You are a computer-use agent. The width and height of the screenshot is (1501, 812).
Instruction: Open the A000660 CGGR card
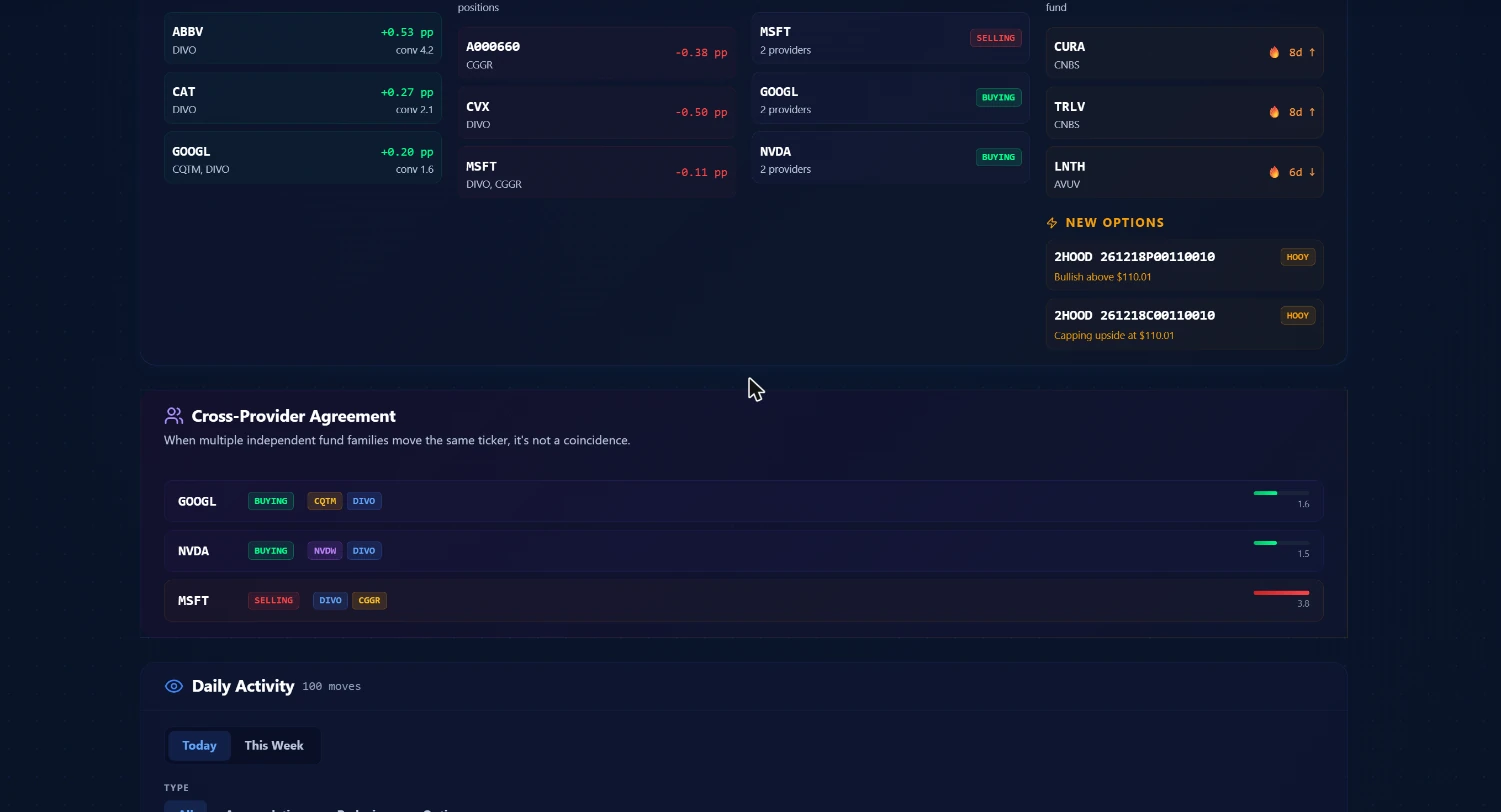[x=597, y=54]
